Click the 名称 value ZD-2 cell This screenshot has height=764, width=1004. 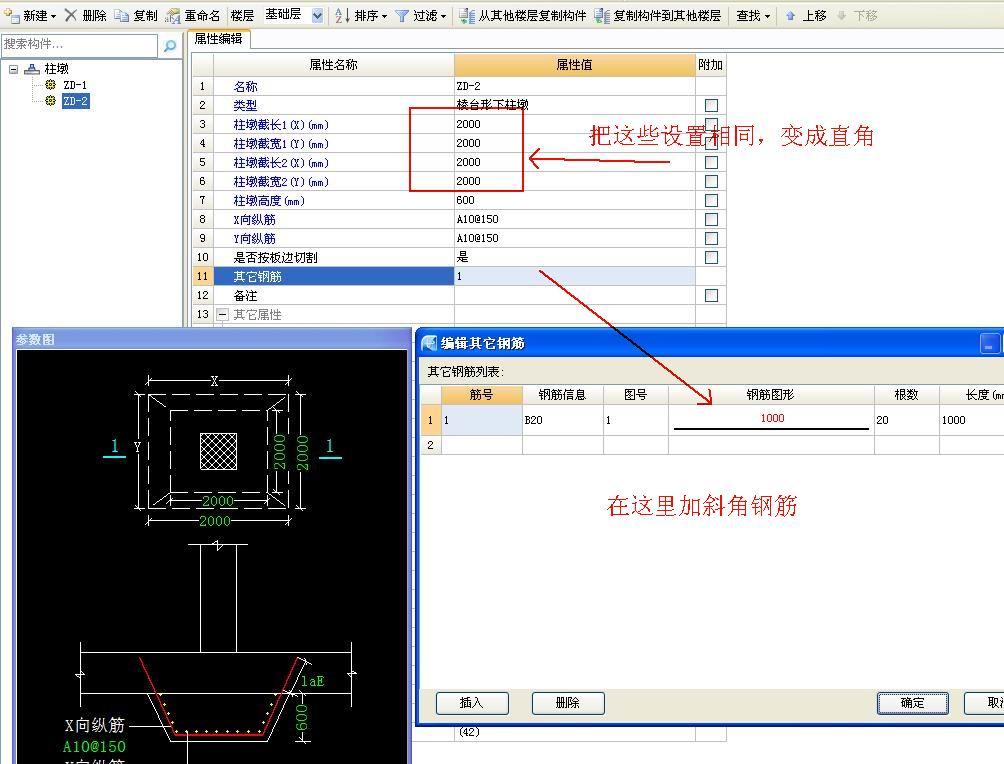click(x=574, y=86)
